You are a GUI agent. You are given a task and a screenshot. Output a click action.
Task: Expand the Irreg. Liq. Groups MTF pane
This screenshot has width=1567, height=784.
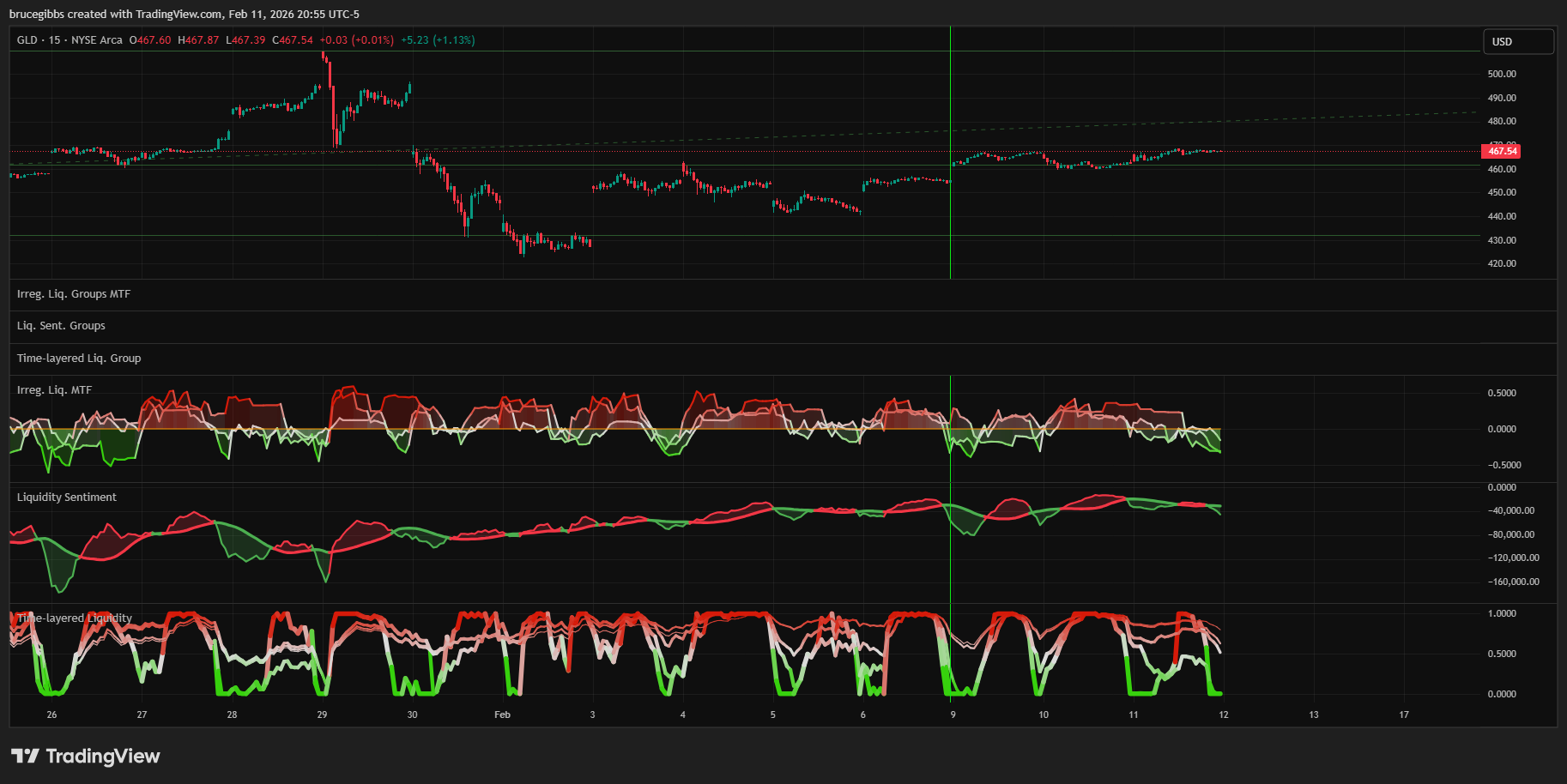[74, 294]
